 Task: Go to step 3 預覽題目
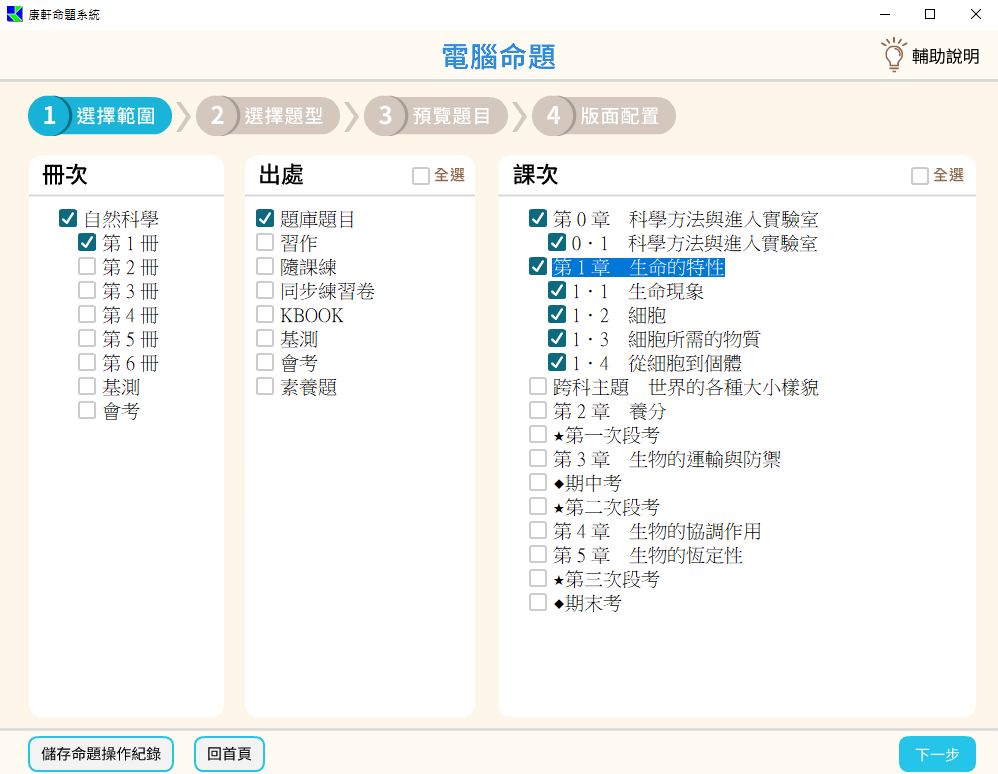[436, 116]
